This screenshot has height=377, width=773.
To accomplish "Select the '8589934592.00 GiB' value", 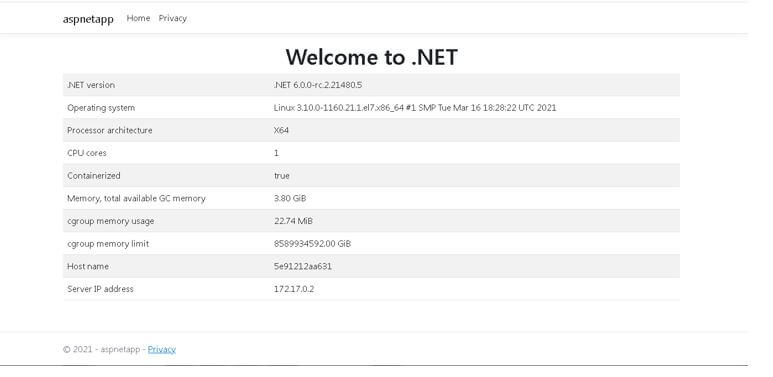I will (313, 243).
